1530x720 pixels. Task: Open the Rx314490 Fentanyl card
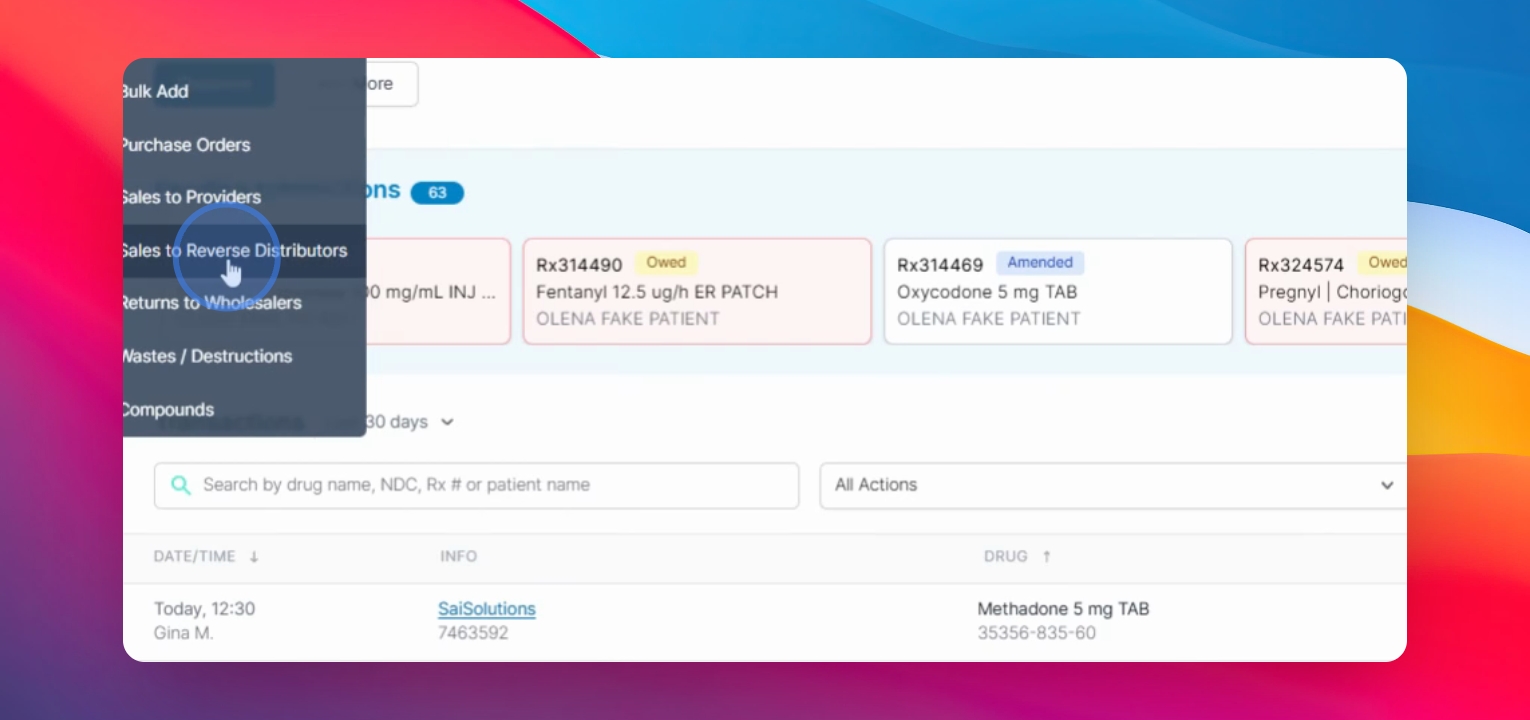point(697,291)
